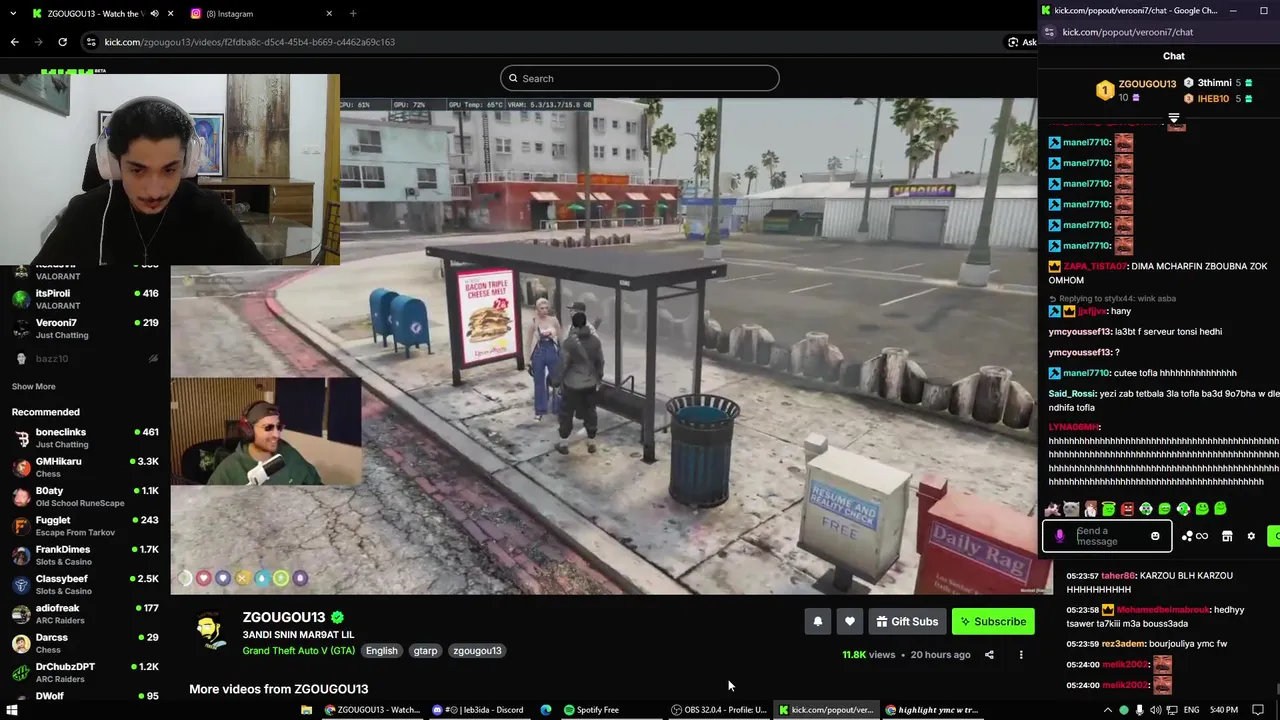The width and height of the screenshot is (1280, 720).
Task: Select the English tag
Action: click(381, 651)
